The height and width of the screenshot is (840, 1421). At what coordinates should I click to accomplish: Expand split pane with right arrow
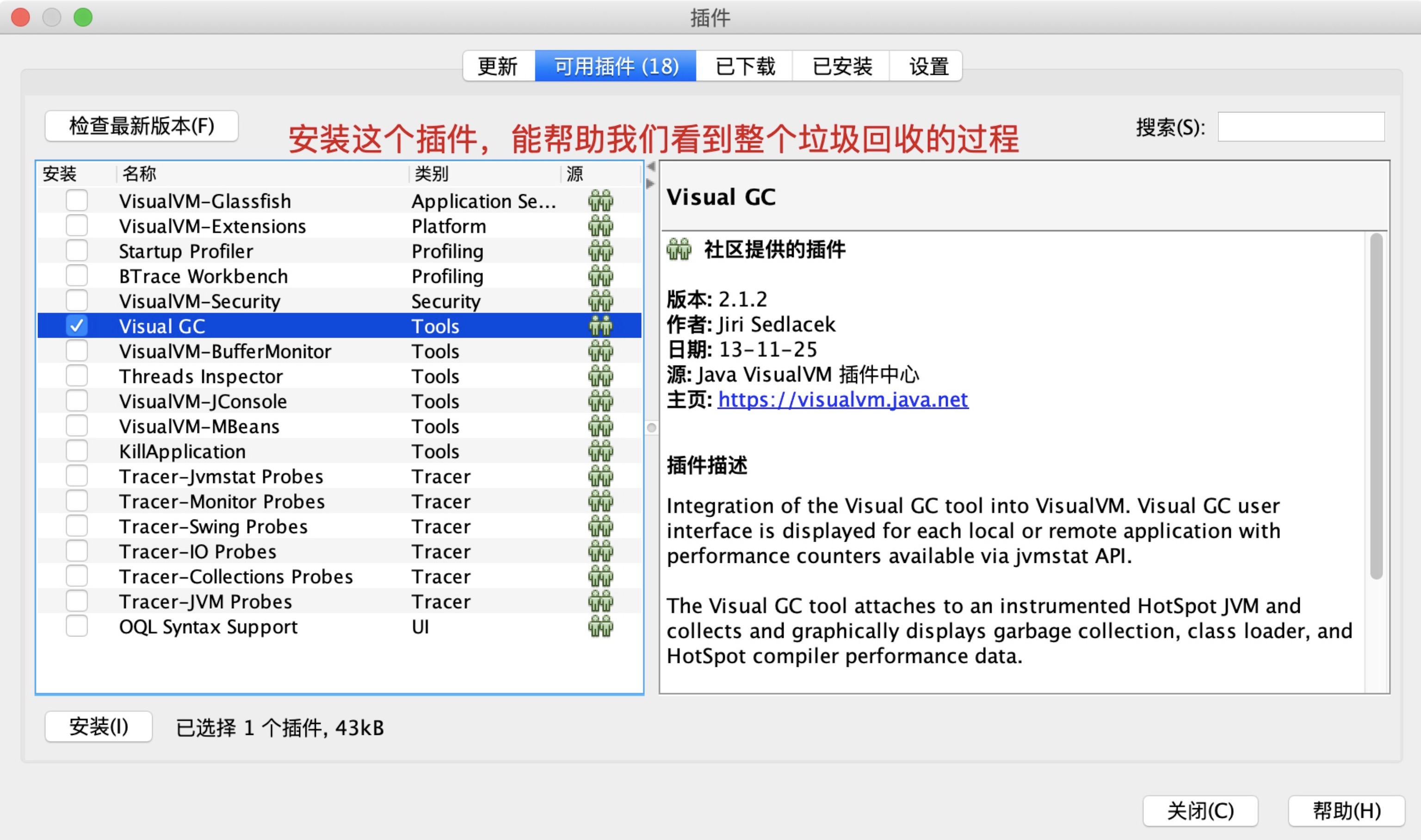coord(650,183)
